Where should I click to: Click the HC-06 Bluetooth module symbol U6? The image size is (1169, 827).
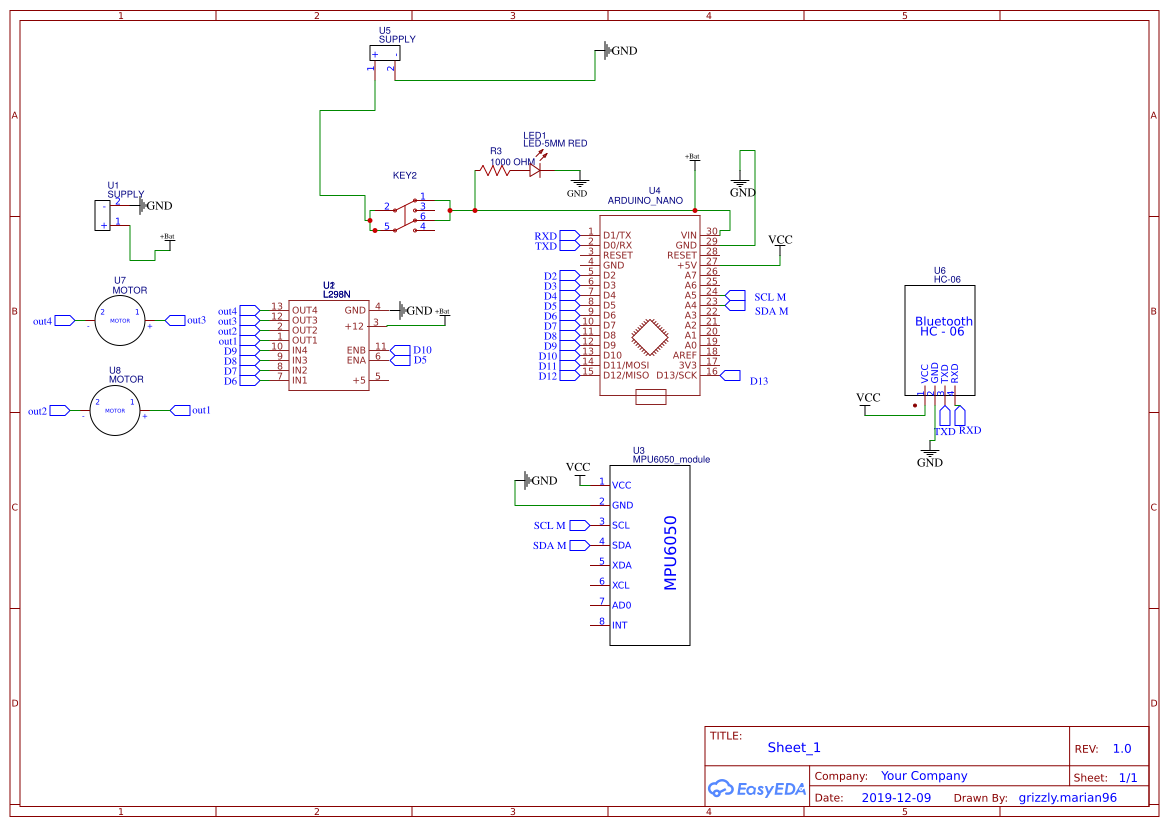click(x=941, y=330)
